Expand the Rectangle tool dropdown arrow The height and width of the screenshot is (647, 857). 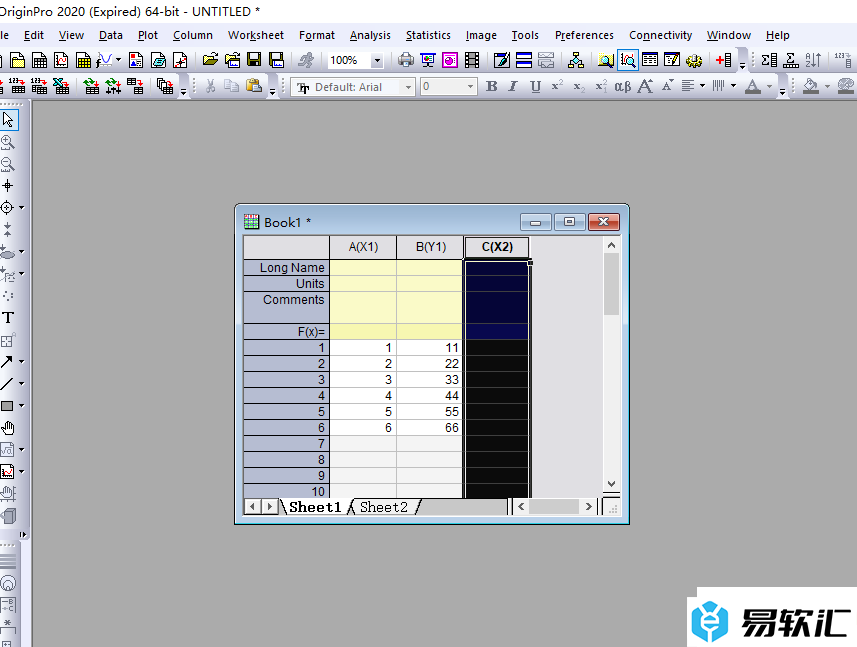pos(22,405)
